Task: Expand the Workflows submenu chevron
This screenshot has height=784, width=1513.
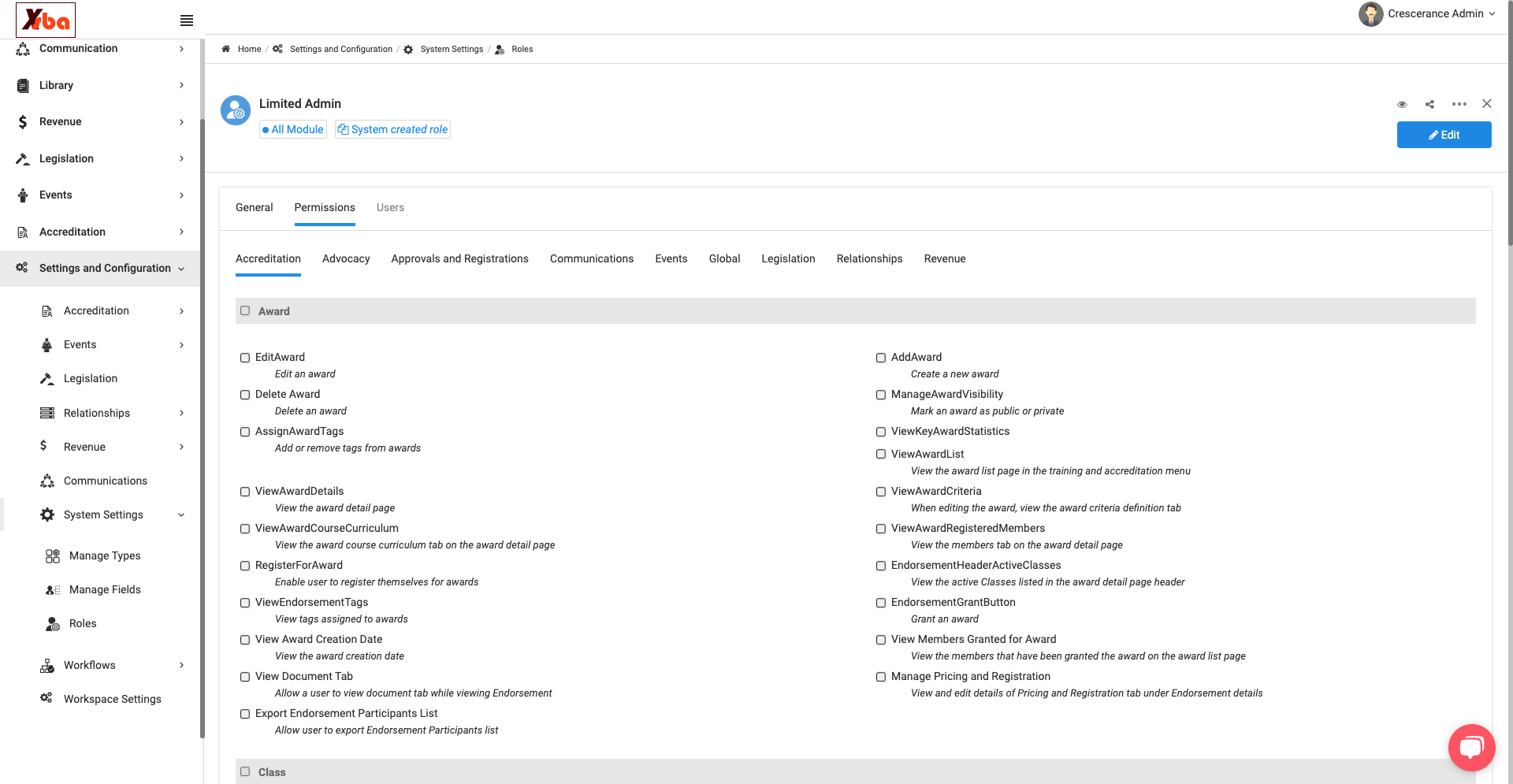Action: point(181,665)
